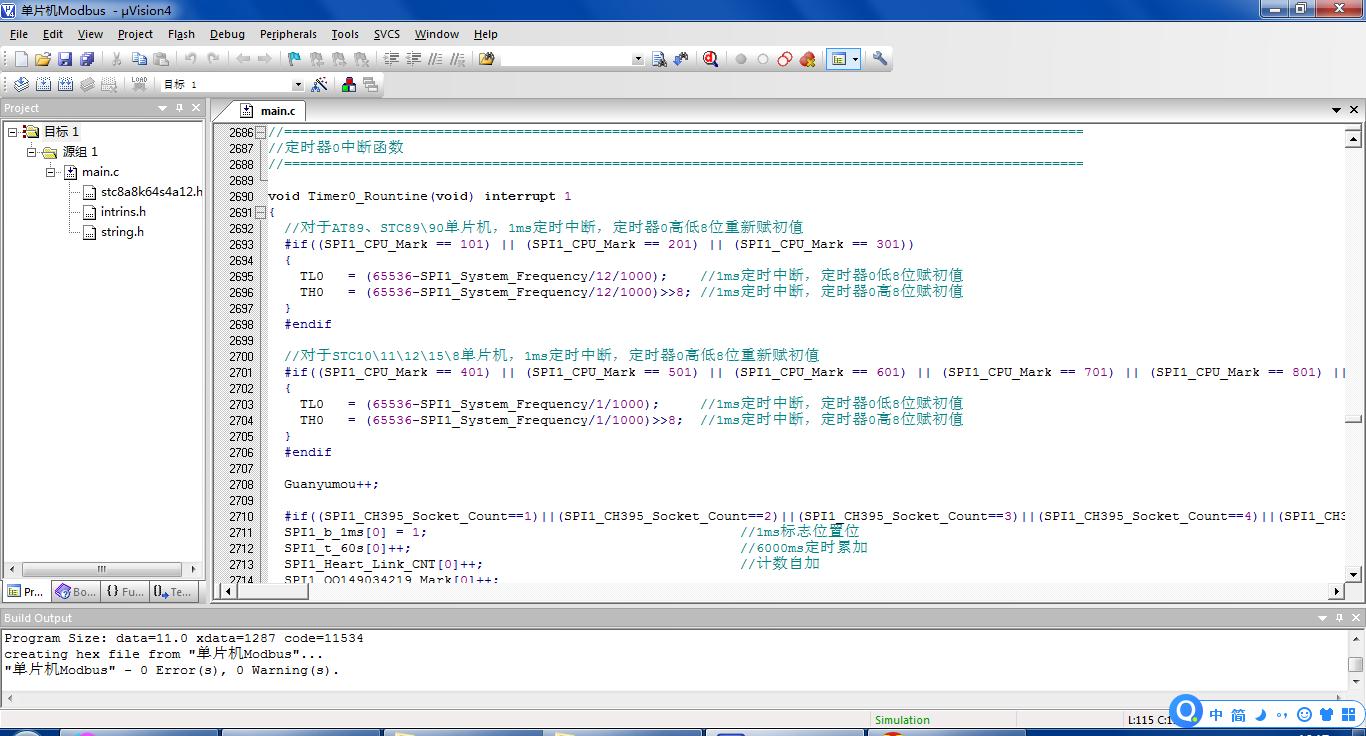The height and width of the screenshot is (736, 1366).
Task: Select main.c in project tree
Action: pos(91,172)
